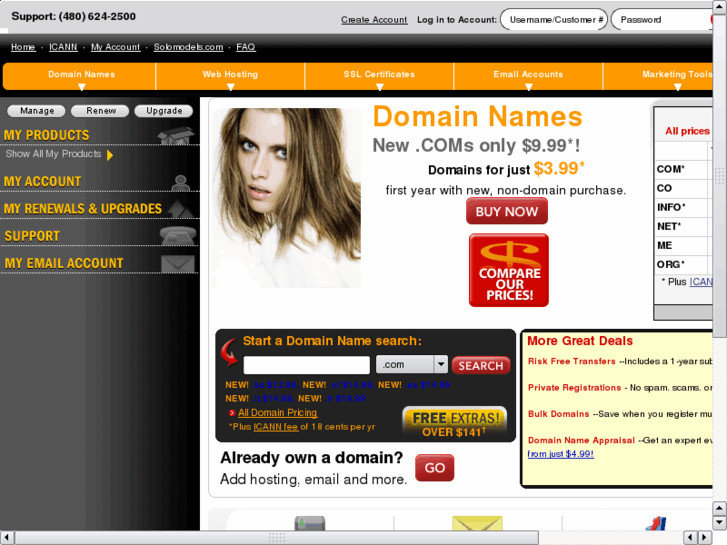The image size is (727, 545).
Task: Click the vertical scrollbar up arrow
Action: (x=720, y=7)
